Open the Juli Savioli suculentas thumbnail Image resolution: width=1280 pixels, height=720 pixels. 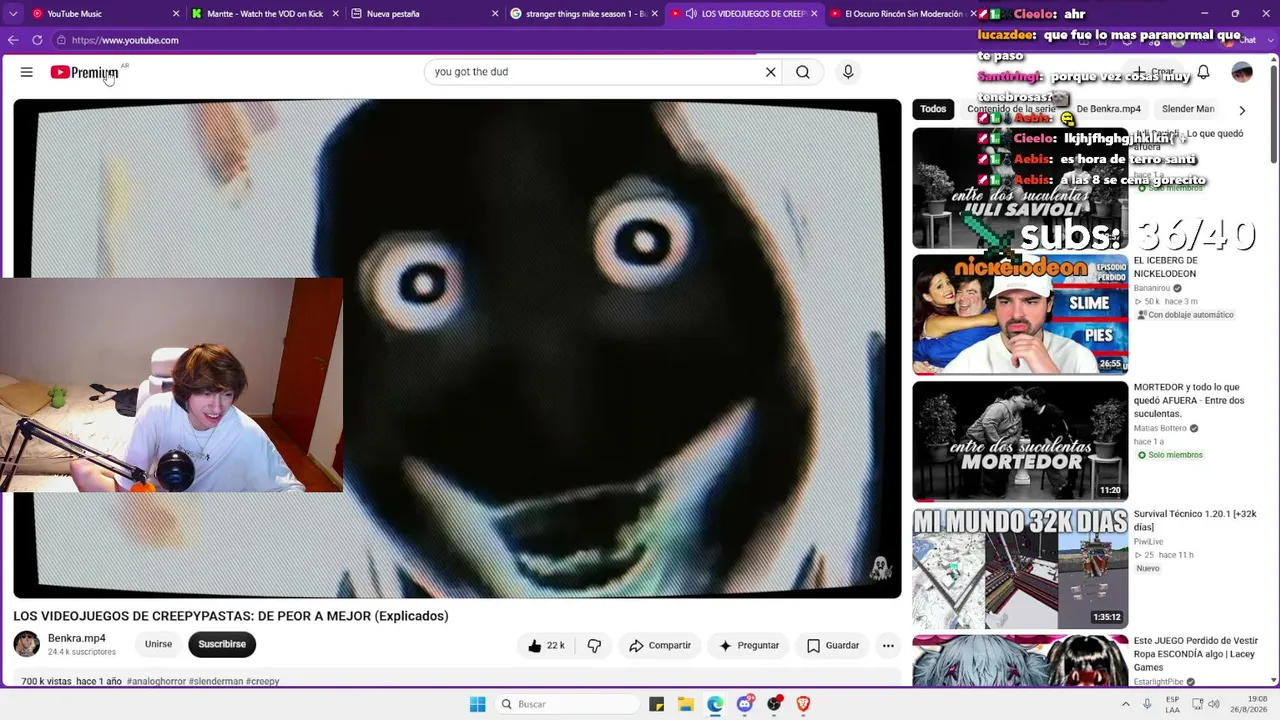click(1020, 188)
